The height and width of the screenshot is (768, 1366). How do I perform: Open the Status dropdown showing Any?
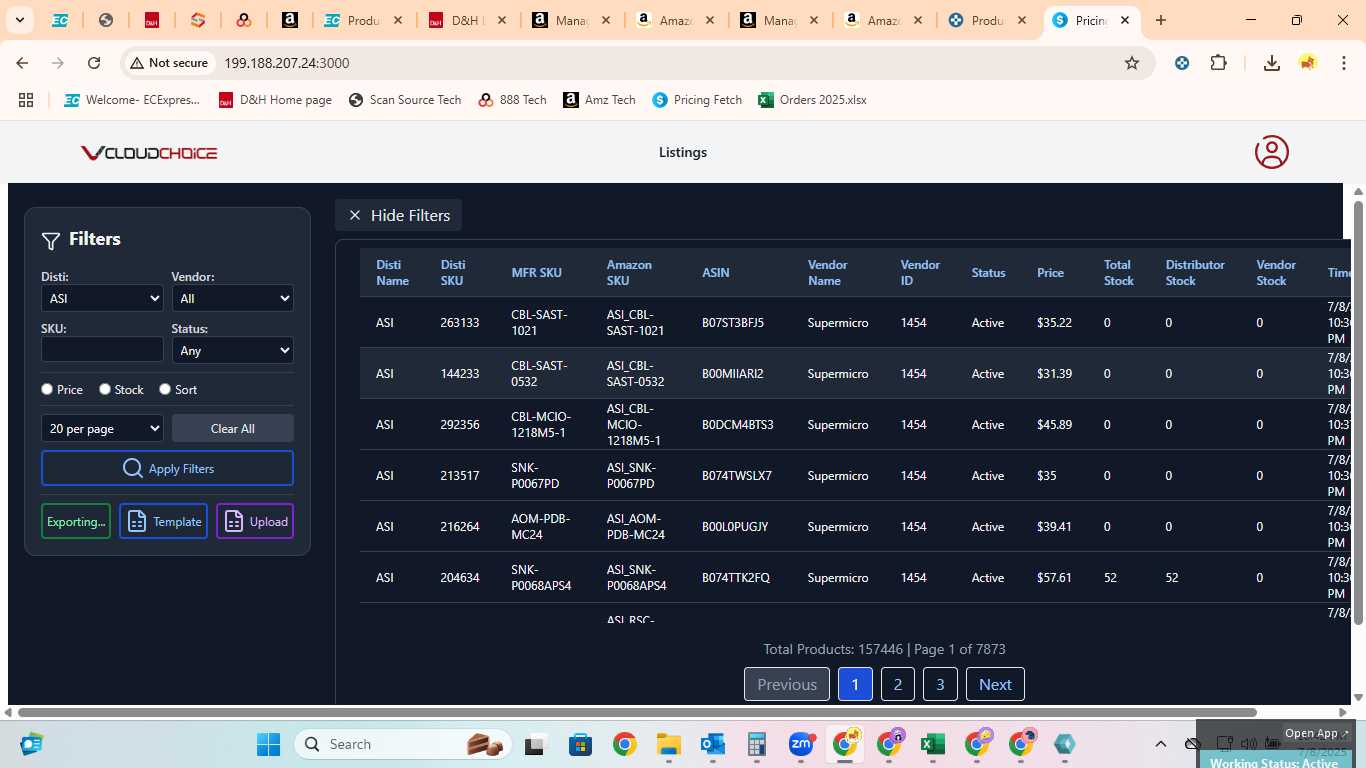[232, 350]
